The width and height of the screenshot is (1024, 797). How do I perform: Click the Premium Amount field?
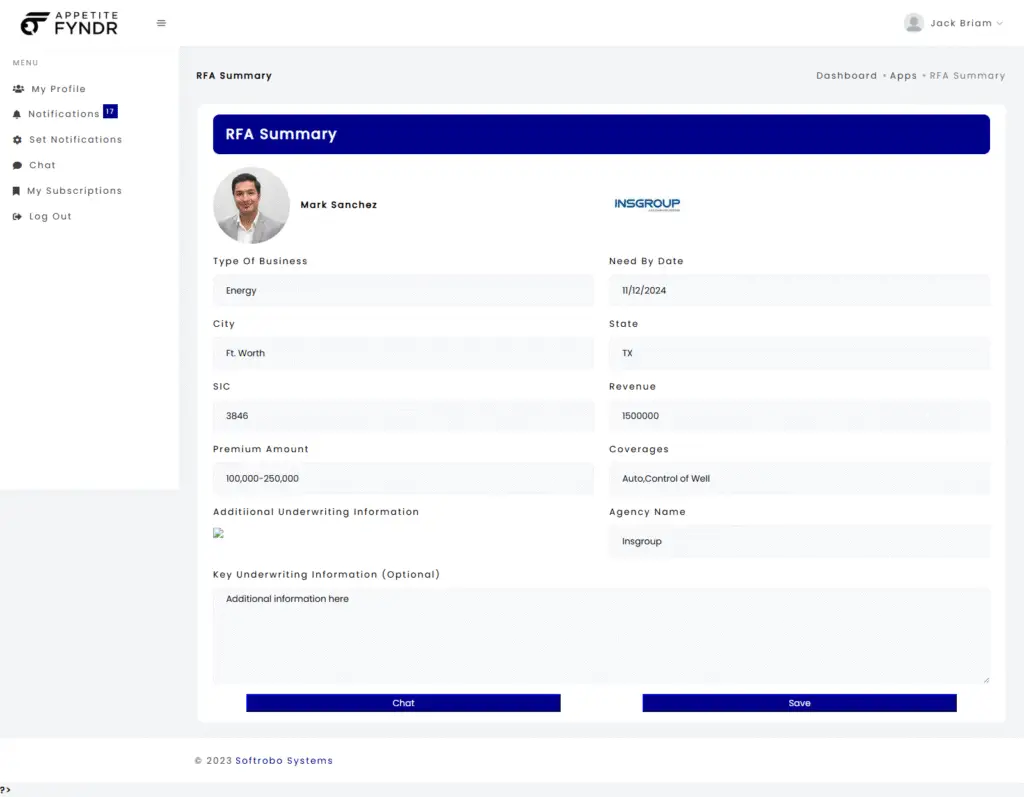(x=403, y=479)
